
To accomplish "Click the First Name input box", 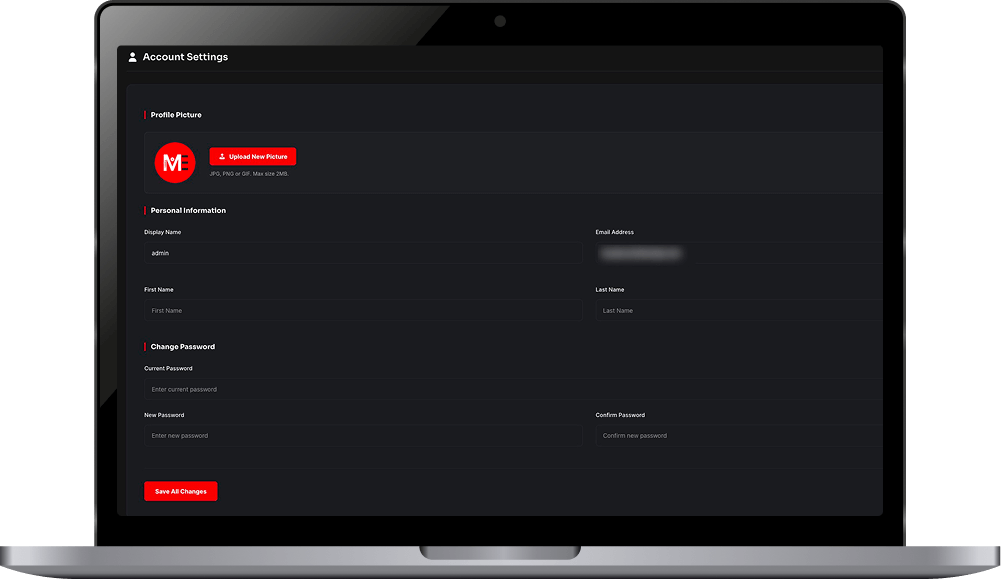I will [364, 310].
